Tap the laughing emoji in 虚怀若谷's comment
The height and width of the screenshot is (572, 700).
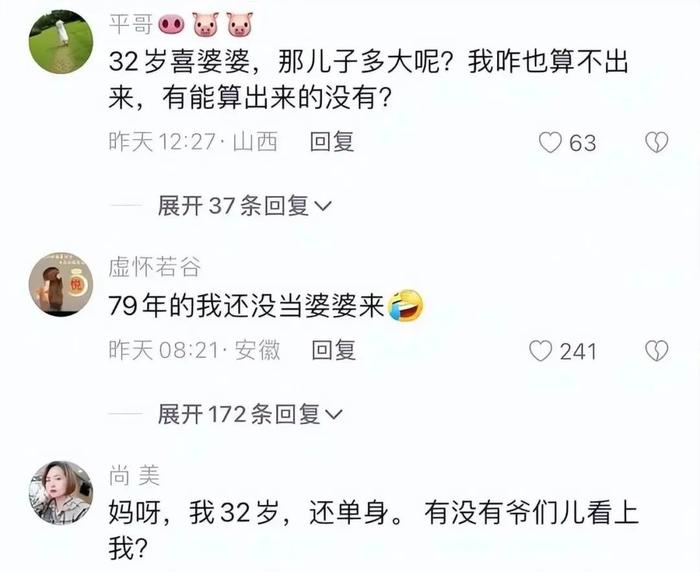click(x=405, y=306)
